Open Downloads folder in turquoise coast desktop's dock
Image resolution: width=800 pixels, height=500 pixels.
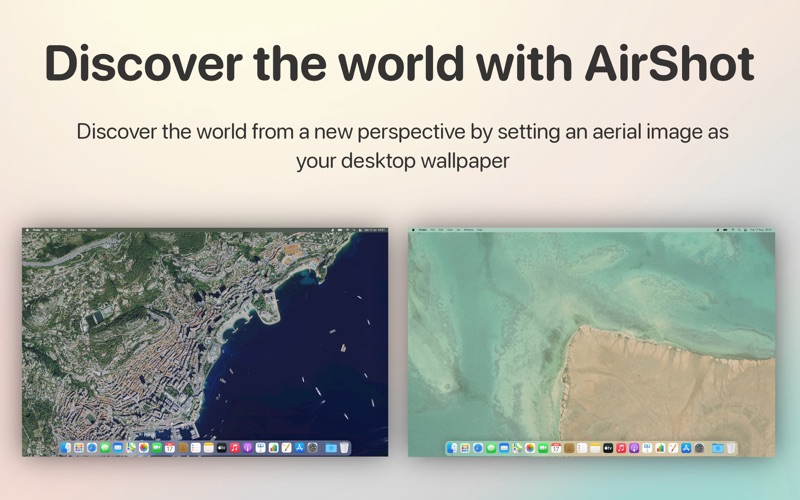(x=717, y=448)
